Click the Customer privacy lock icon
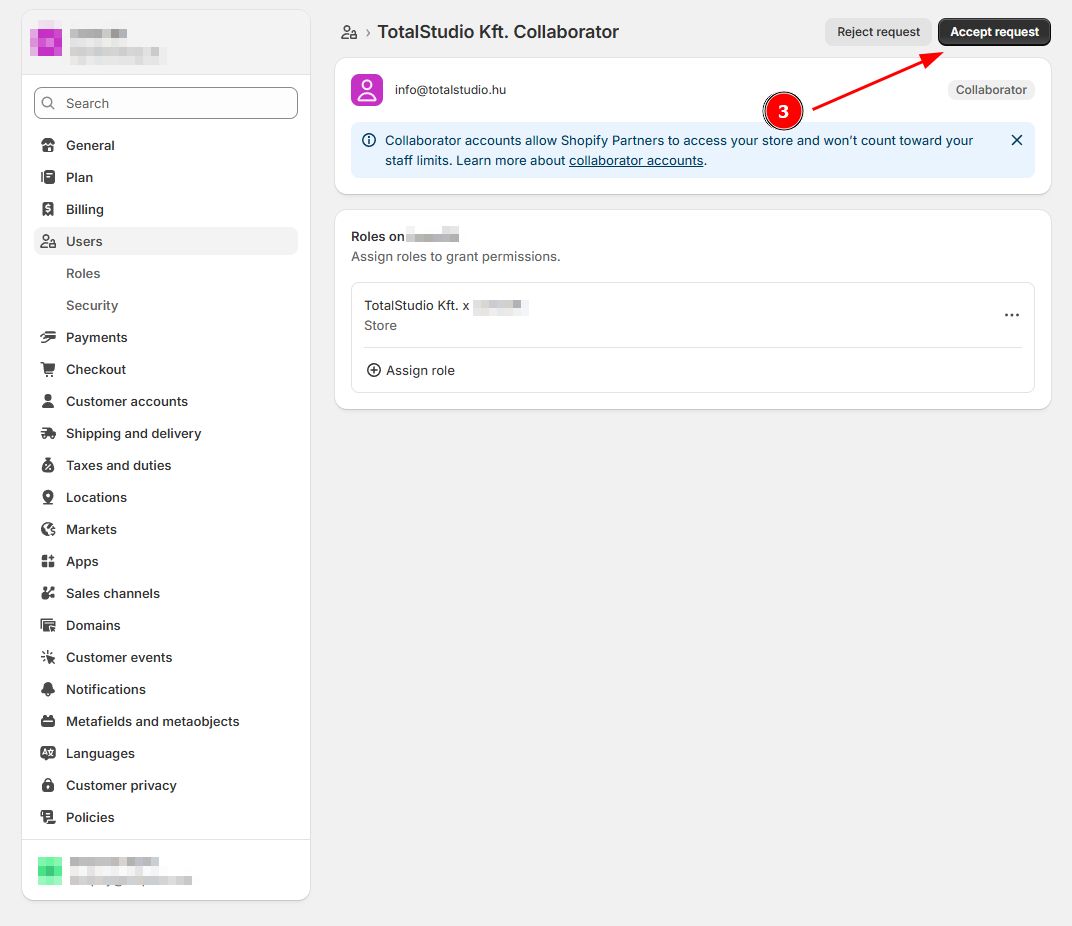Image resolution: width=1072 pixels, height=926 pixels. tap(48, 785)
